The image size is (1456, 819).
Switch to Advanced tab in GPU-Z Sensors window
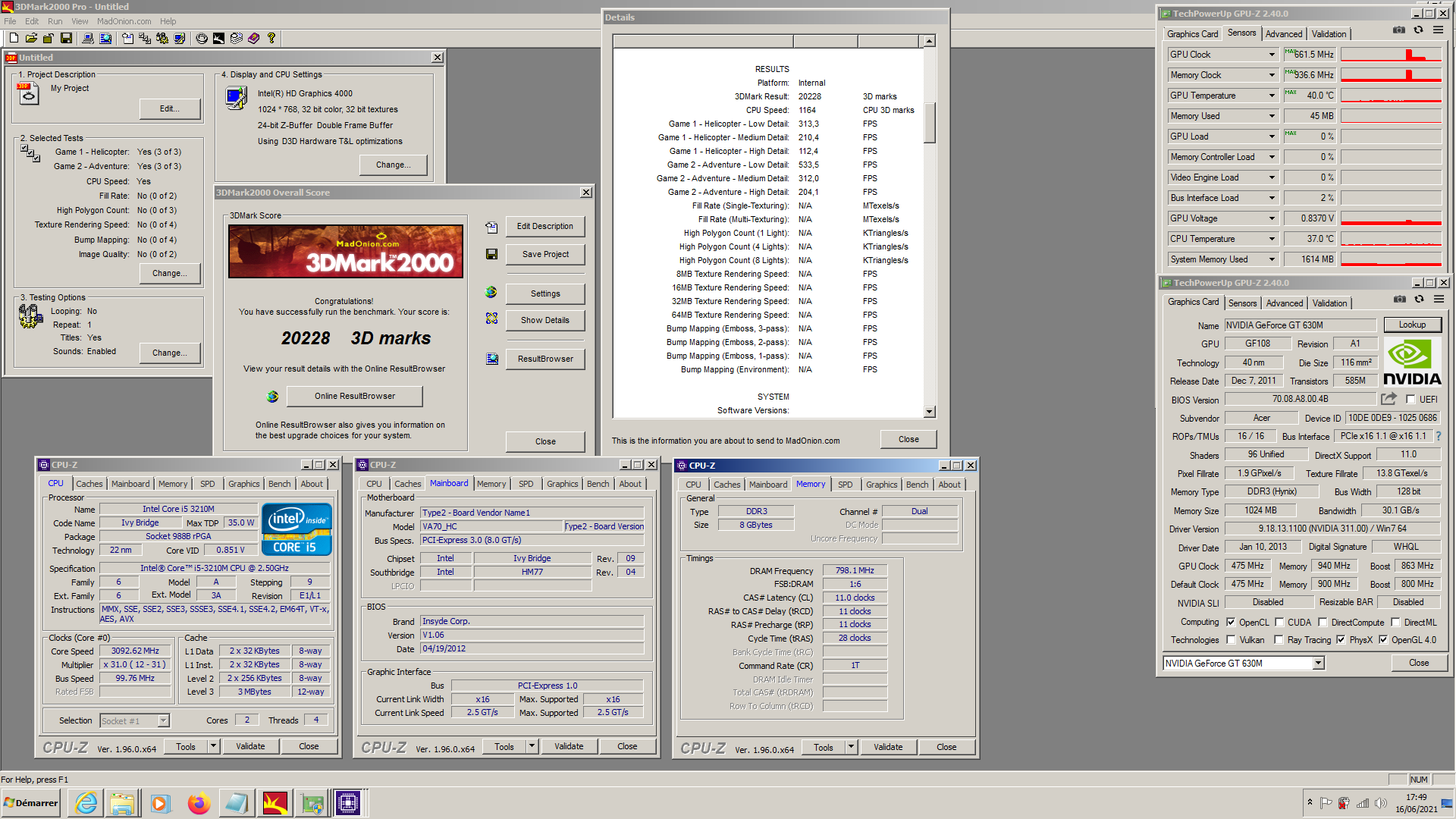1284,34
